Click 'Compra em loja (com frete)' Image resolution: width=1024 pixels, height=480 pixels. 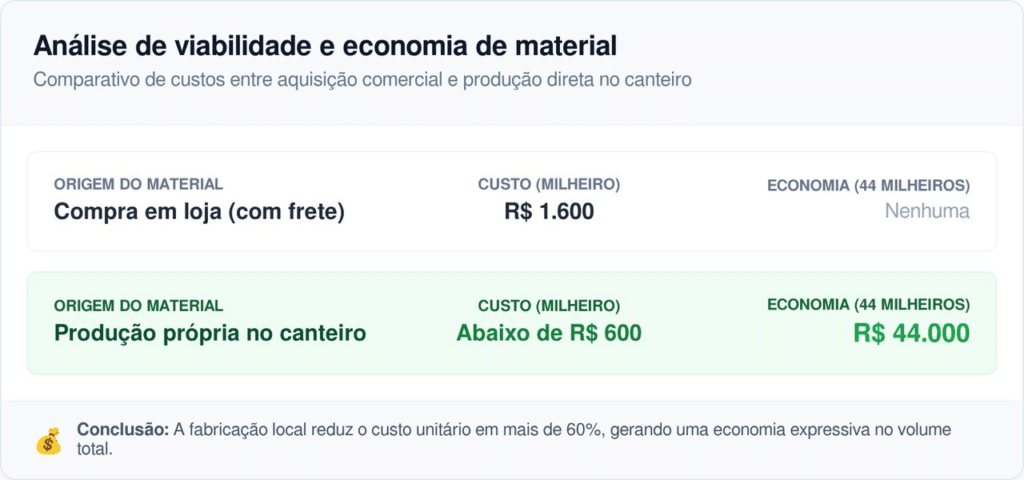(199, 212)
